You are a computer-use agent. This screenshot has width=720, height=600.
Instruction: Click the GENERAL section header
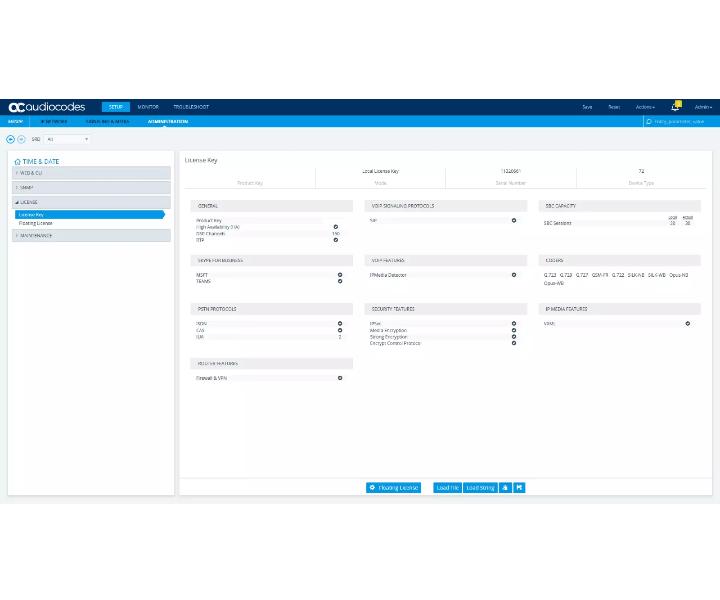click(272, 206)
